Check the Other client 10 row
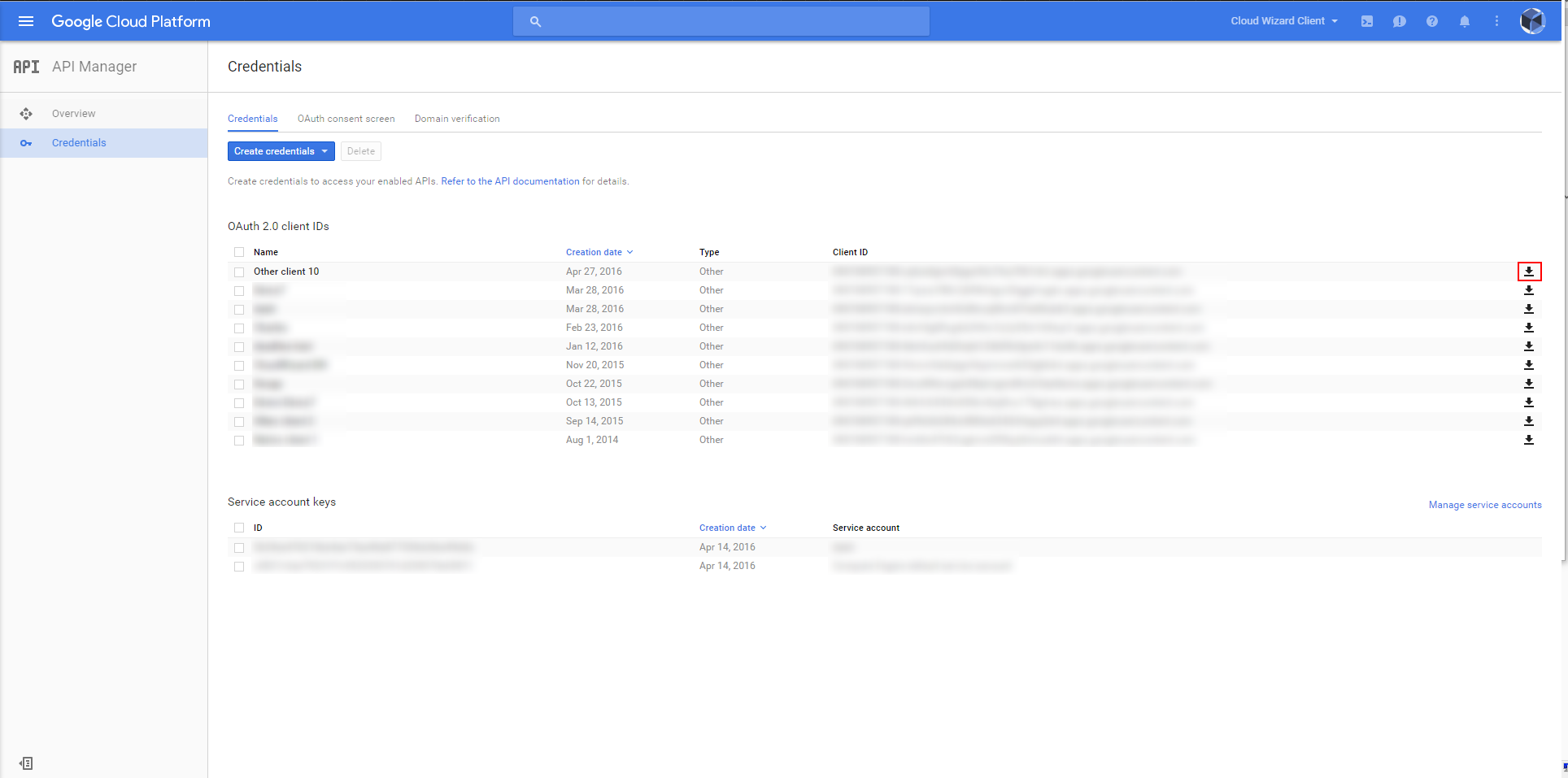 pyautogui.click(x=239, y=272)
